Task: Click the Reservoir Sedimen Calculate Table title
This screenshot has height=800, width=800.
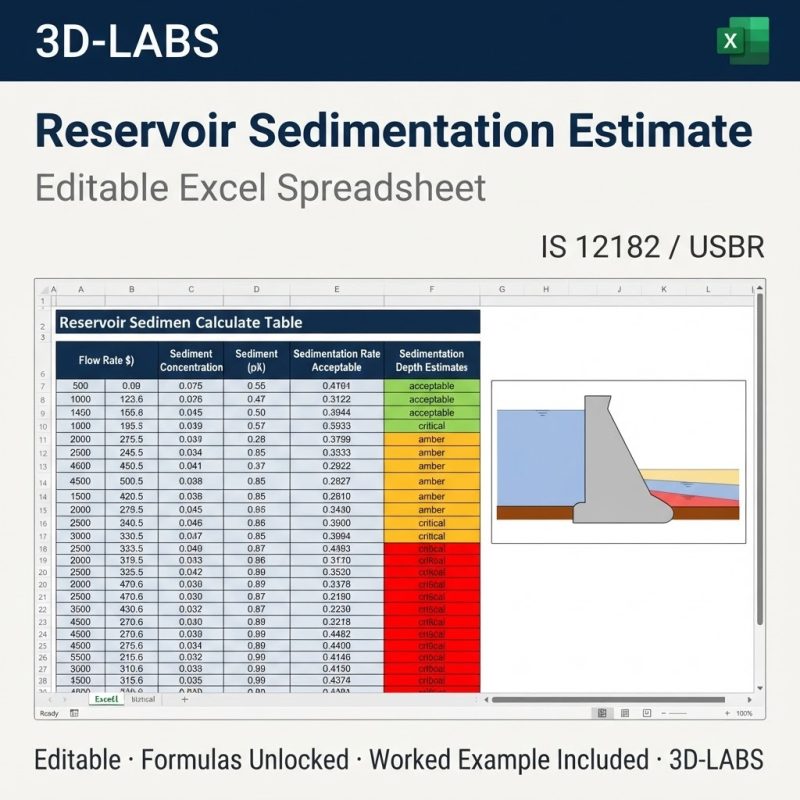Action: tap(268, 322)
